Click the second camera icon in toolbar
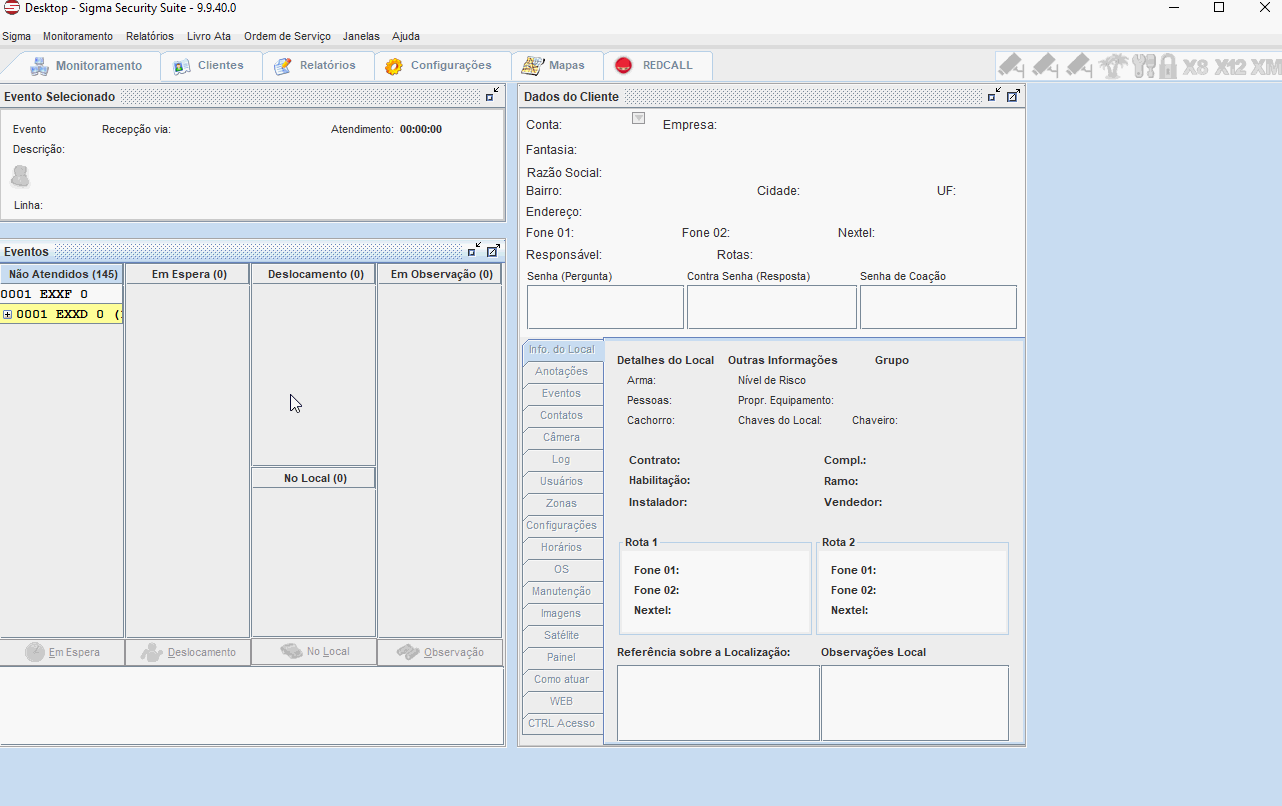Image resolution: width=1282 pixels, height=806 pixels. tap(1045, 66)
